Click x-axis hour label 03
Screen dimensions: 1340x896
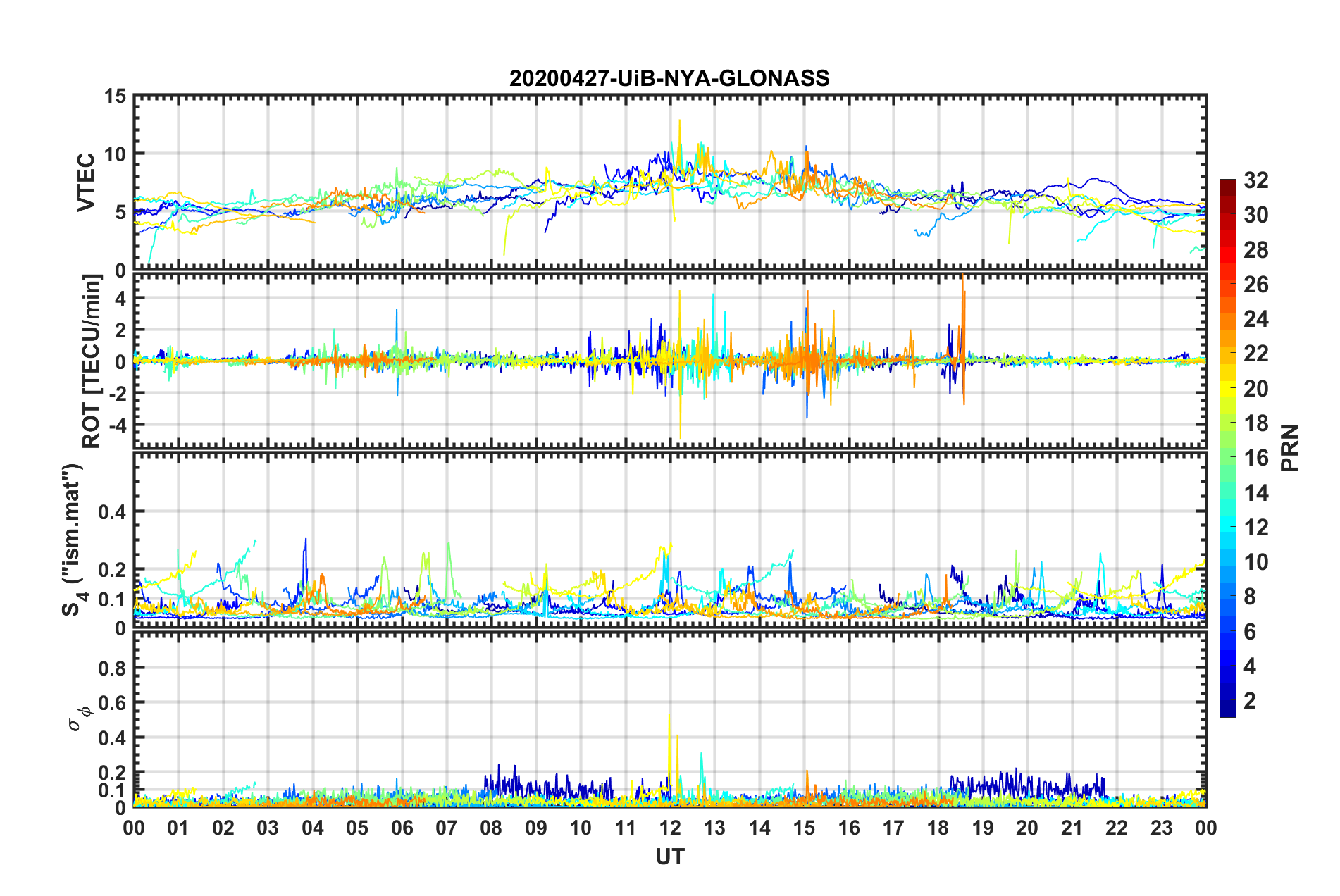(x=268, y=828)
